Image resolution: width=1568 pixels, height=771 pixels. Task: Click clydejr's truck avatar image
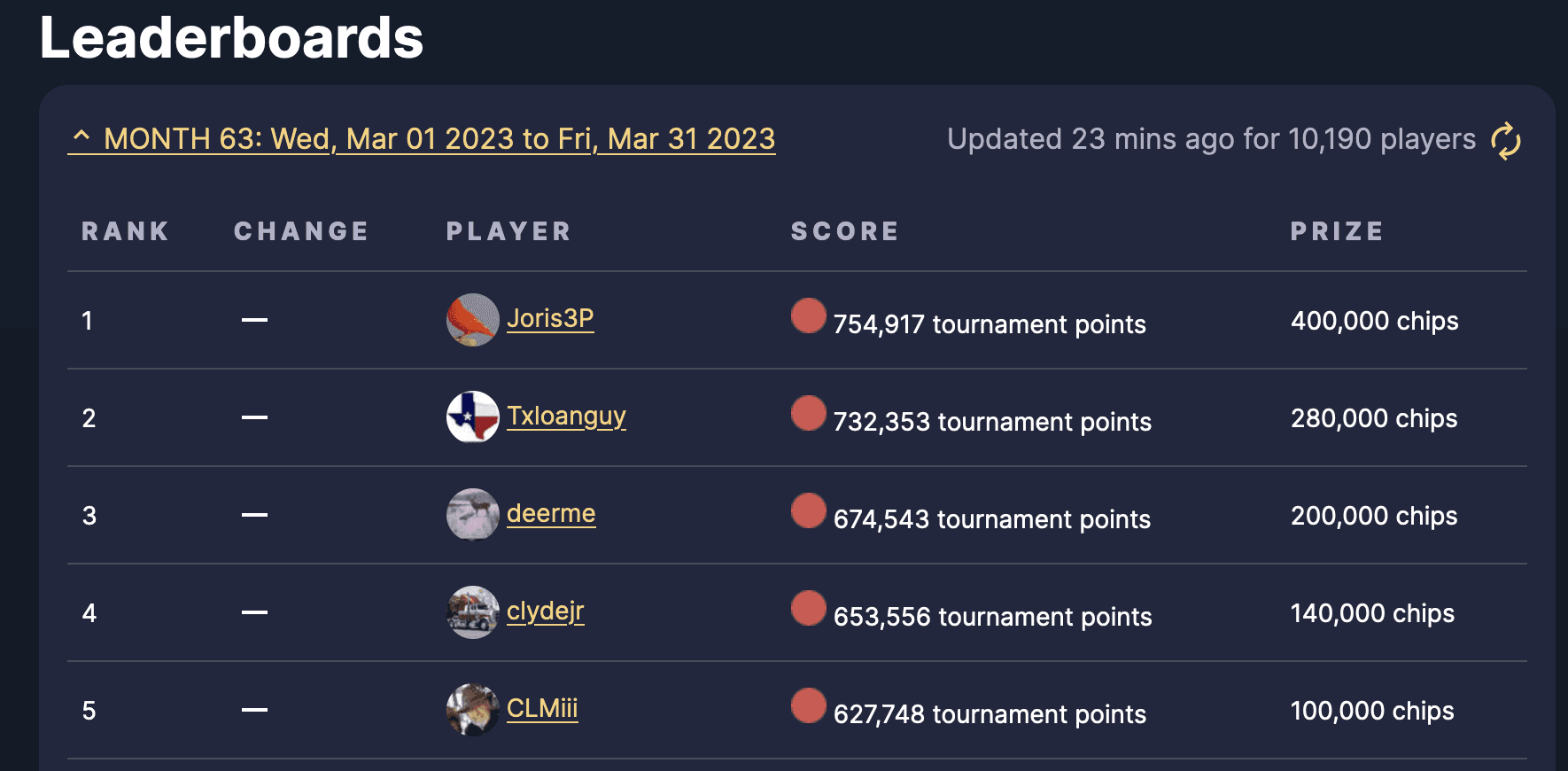click(x=472, y=612)
